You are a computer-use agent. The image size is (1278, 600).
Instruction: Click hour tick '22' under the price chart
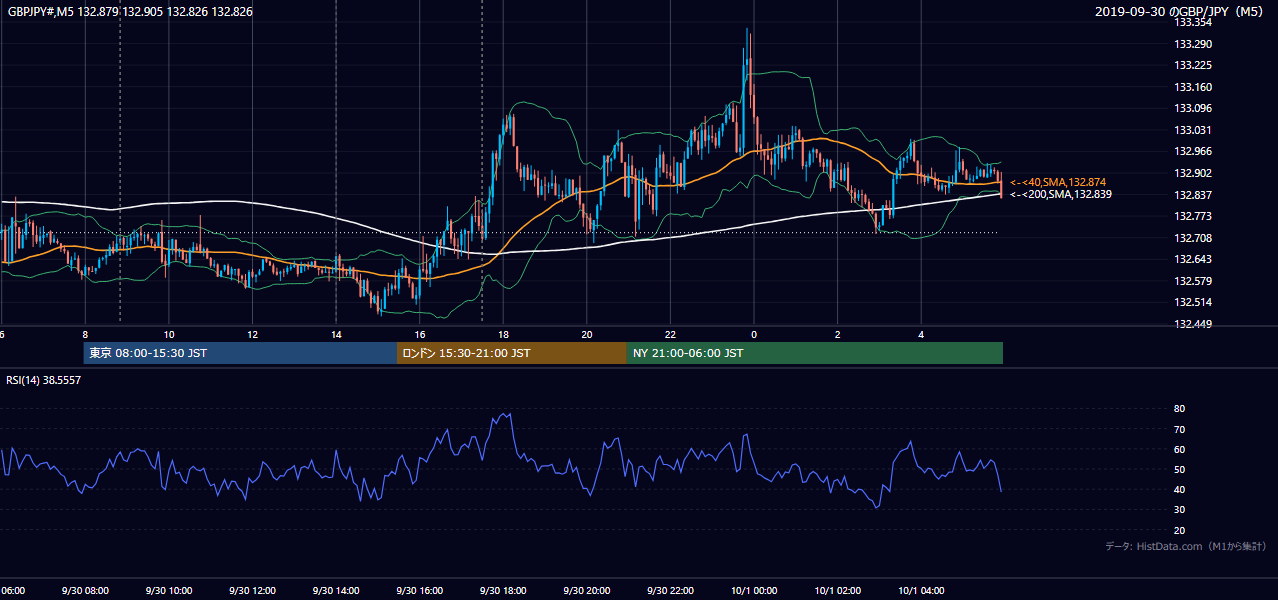coord(670,334)
